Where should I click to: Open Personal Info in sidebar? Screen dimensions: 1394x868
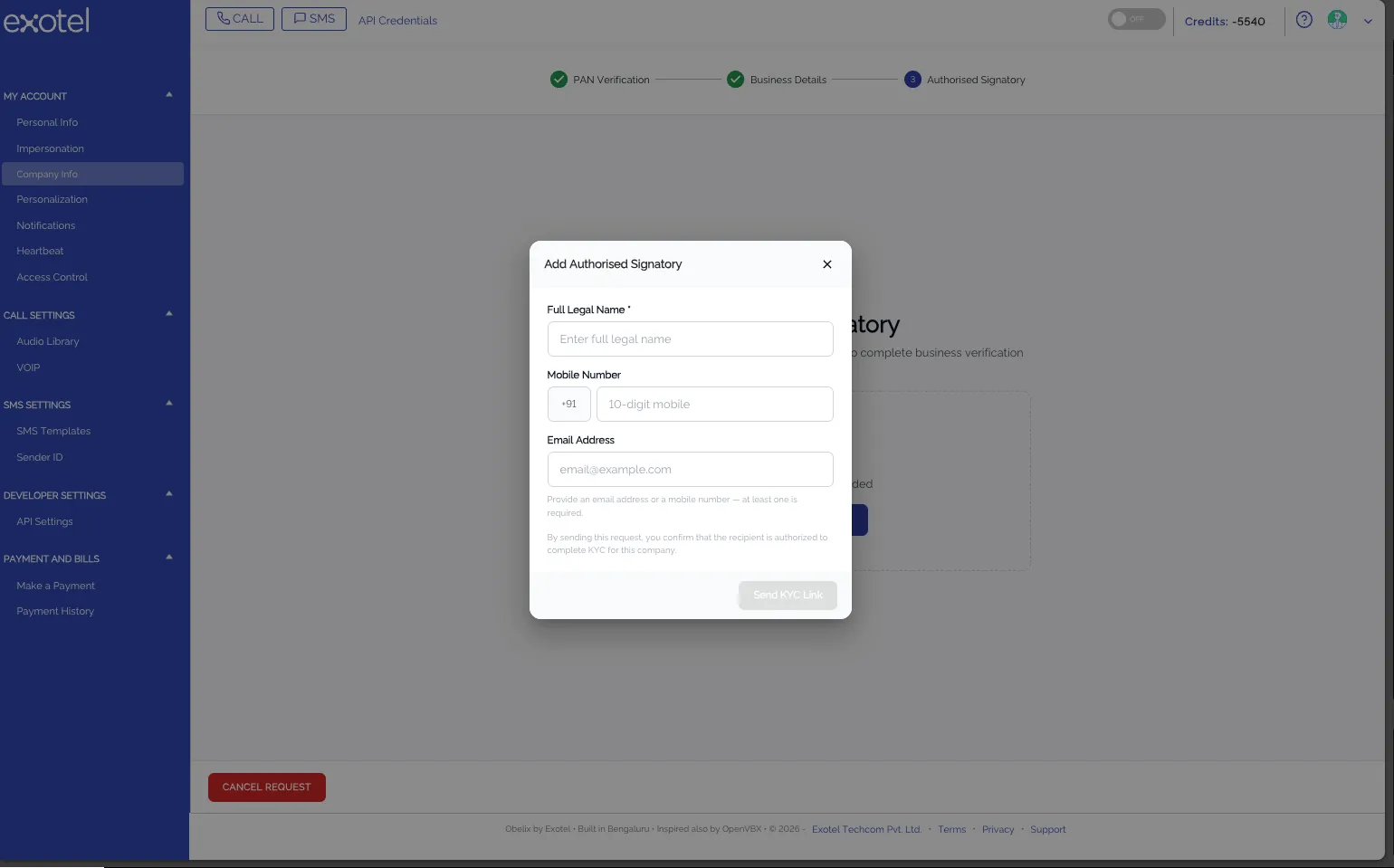click(47, 122)
